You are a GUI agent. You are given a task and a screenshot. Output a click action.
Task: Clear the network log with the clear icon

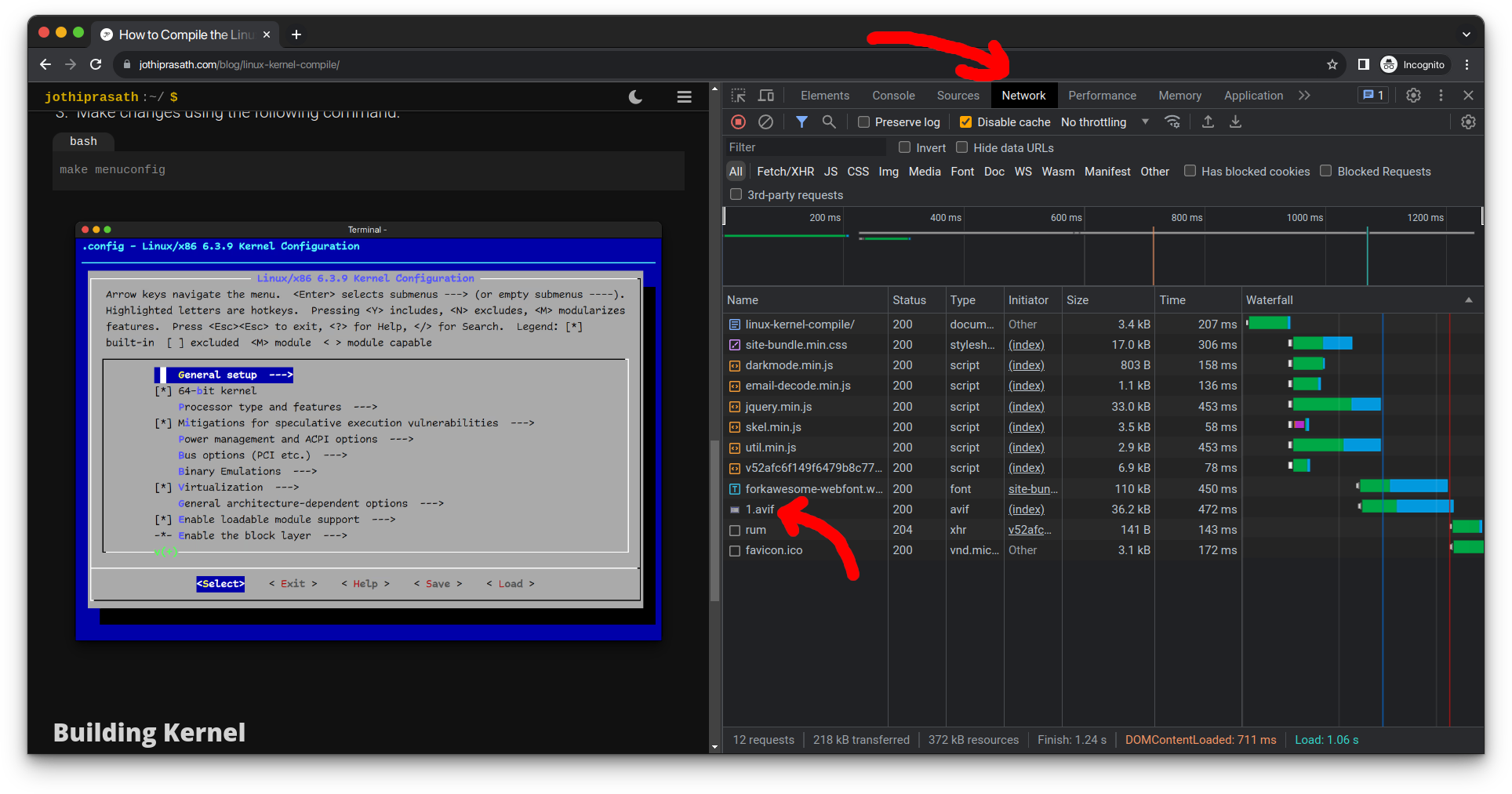[x=765, y=121]
